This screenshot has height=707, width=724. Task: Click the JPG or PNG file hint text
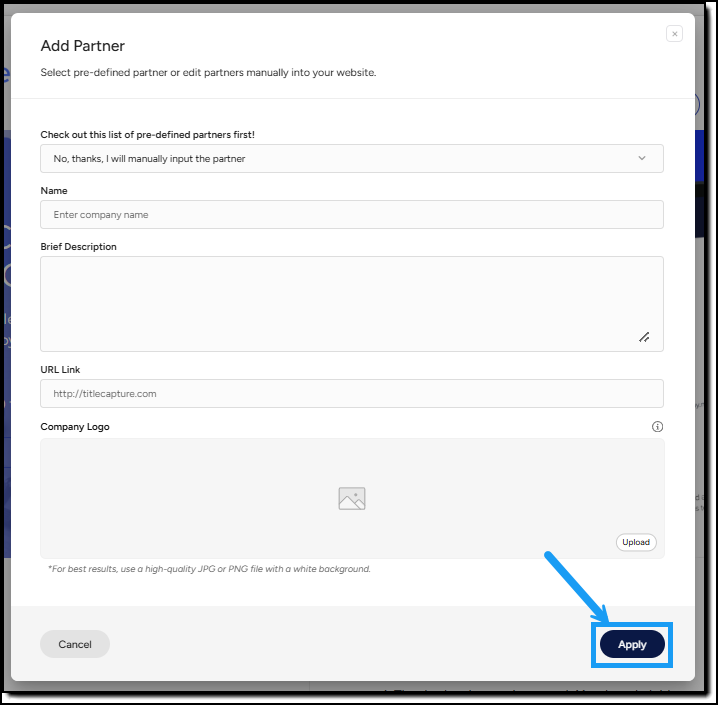tap(209, 569)
